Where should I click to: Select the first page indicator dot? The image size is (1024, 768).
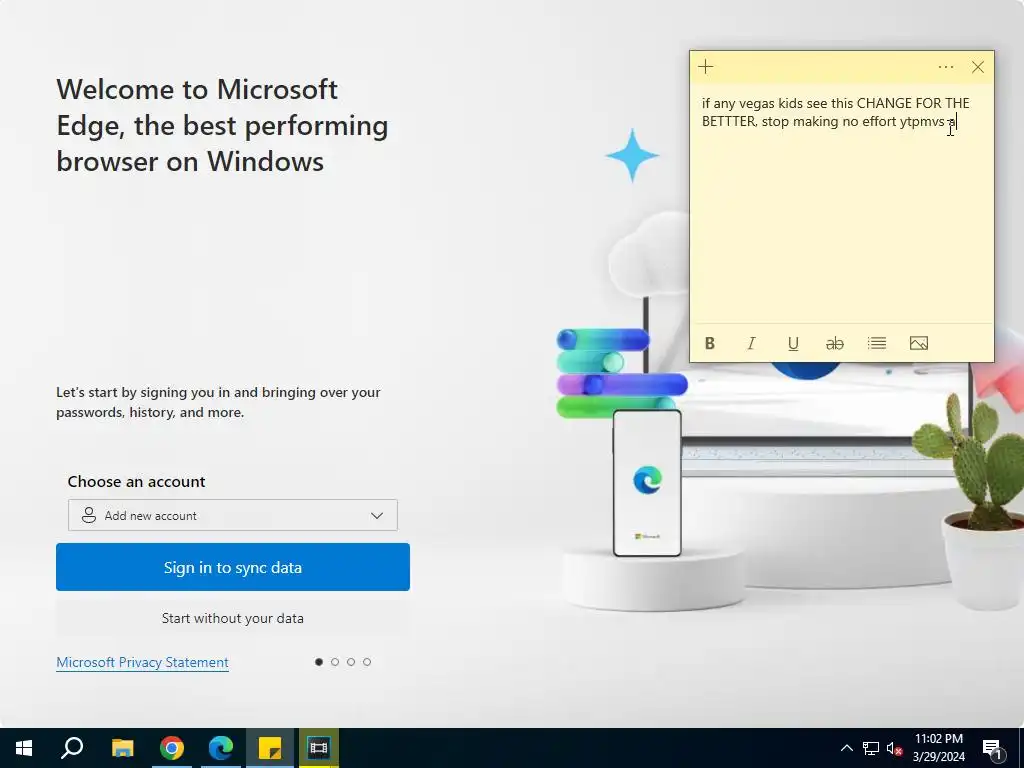pos(319,662)
